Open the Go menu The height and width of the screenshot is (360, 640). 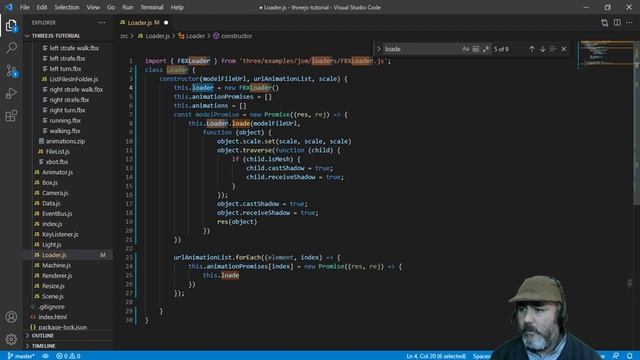coord(111,7)
